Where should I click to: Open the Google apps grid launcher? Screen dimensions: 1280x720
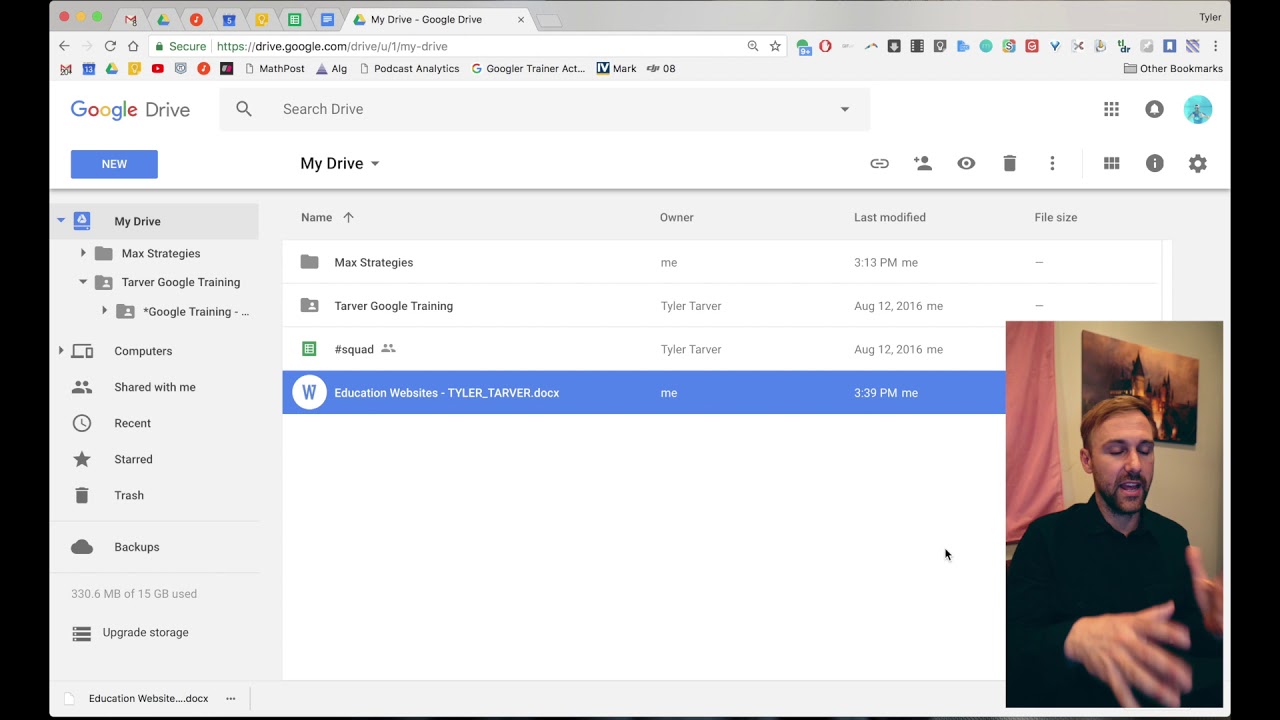pyautogui.click(x=1111, y=109)
